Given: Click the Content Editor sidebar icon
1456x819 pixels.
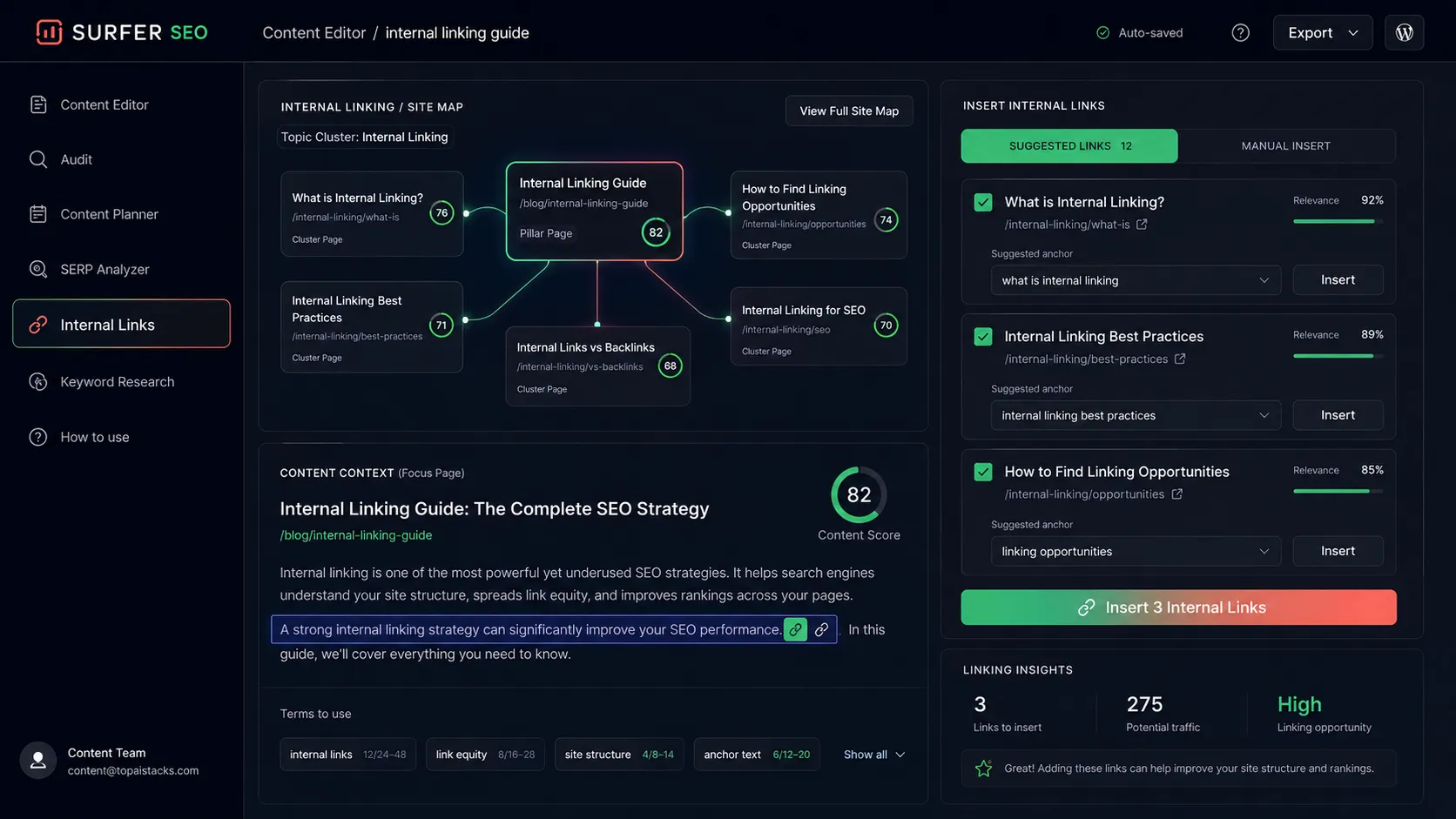Looking at the screenshot, I should [38, 104].
